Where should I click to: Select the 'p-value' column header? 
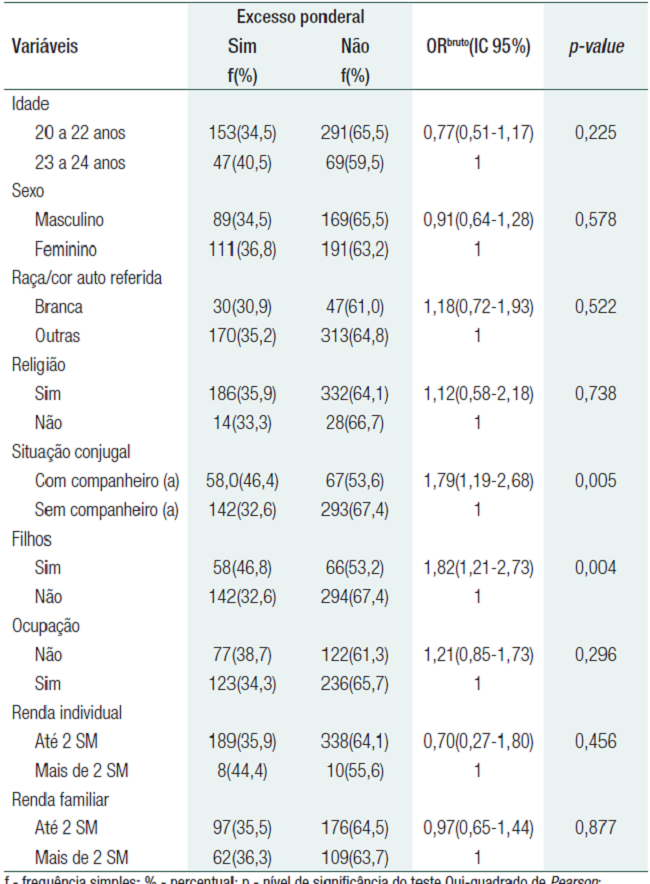click(596, 46)
